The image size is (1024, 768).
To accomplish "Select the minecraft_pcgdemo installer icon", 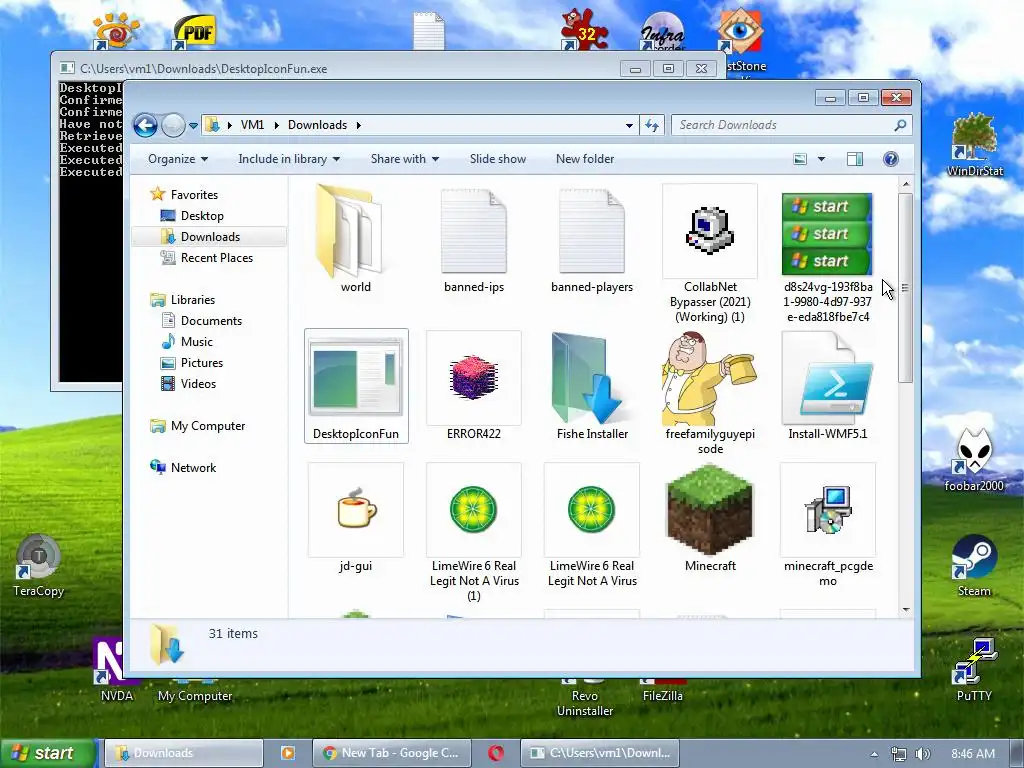I will (827, 509).
